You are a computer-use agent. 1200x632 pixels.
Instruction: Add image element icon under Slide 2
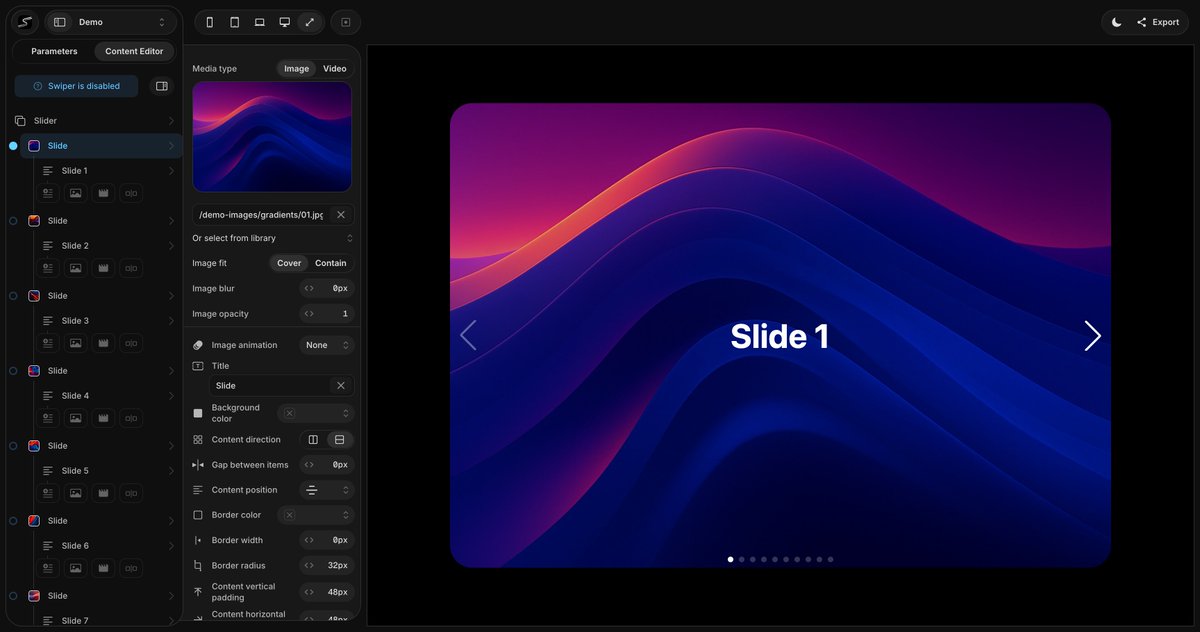click(x=76, y=268)
